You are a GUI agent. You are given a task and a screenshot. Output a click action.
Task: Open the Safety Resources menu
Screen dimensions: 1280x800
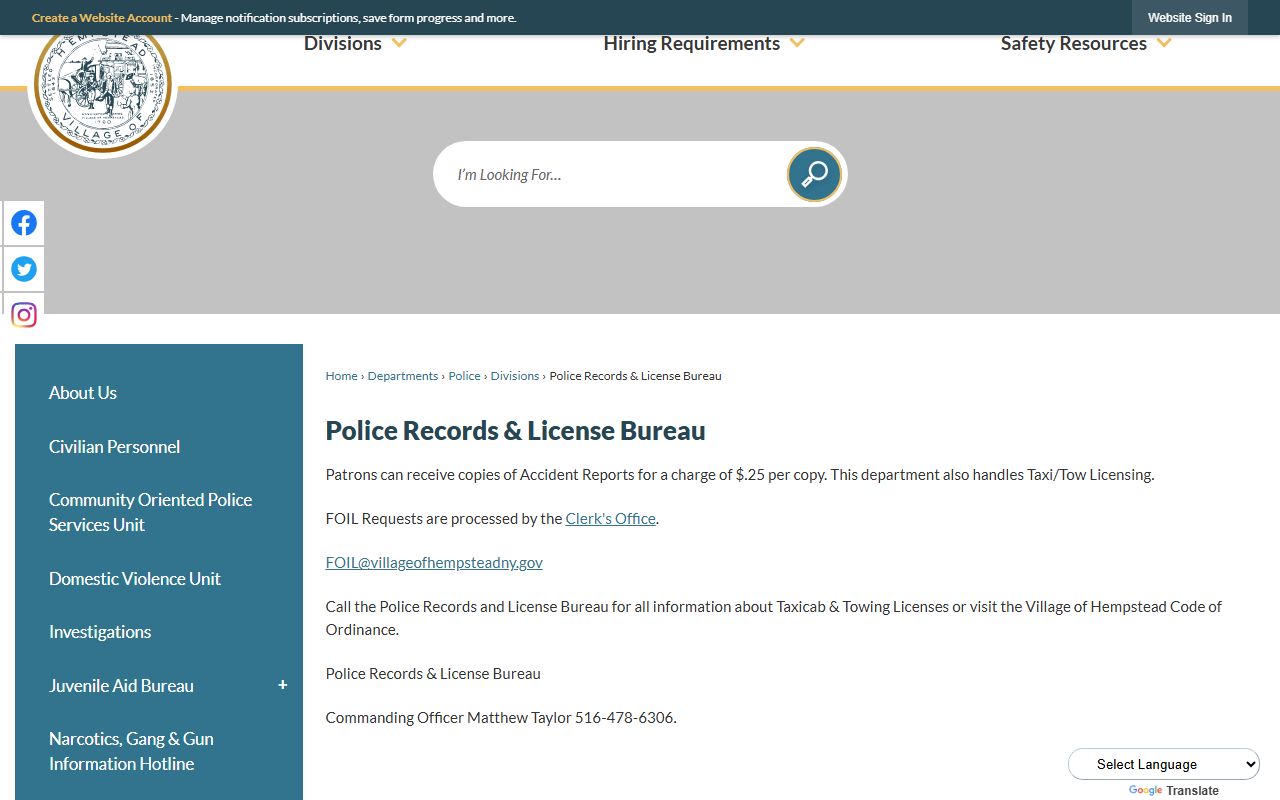coord(1073,43)
